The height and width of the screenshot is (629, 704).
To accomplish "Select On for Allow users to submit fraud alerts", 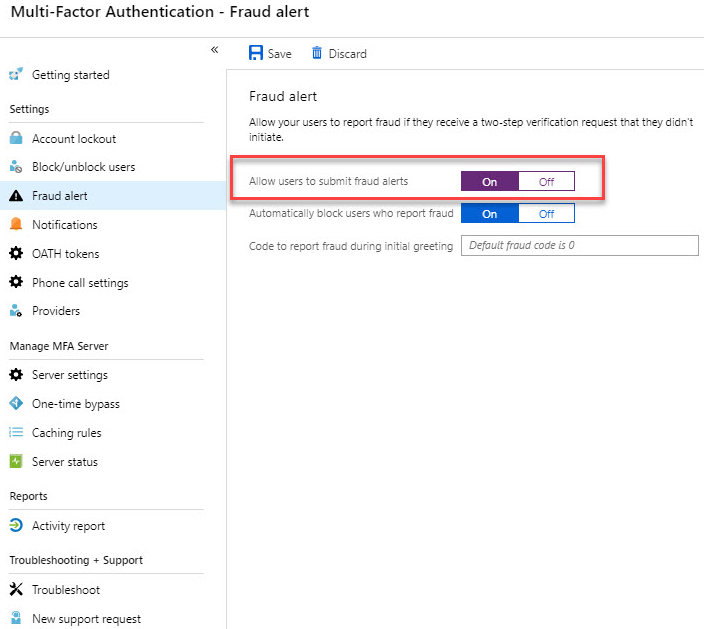I will coord(489,181).
